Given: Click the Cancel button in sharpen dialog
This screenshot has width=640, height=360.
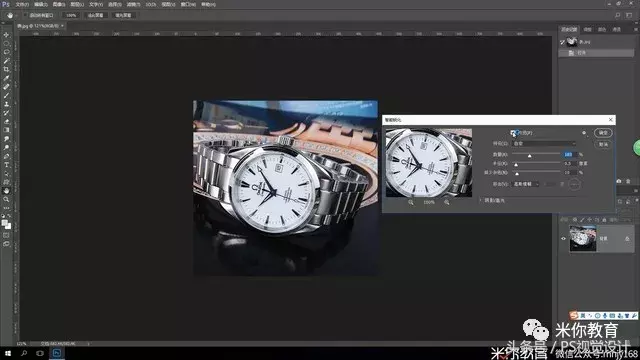Looking at the screenshot, I should tap(603, 144).
